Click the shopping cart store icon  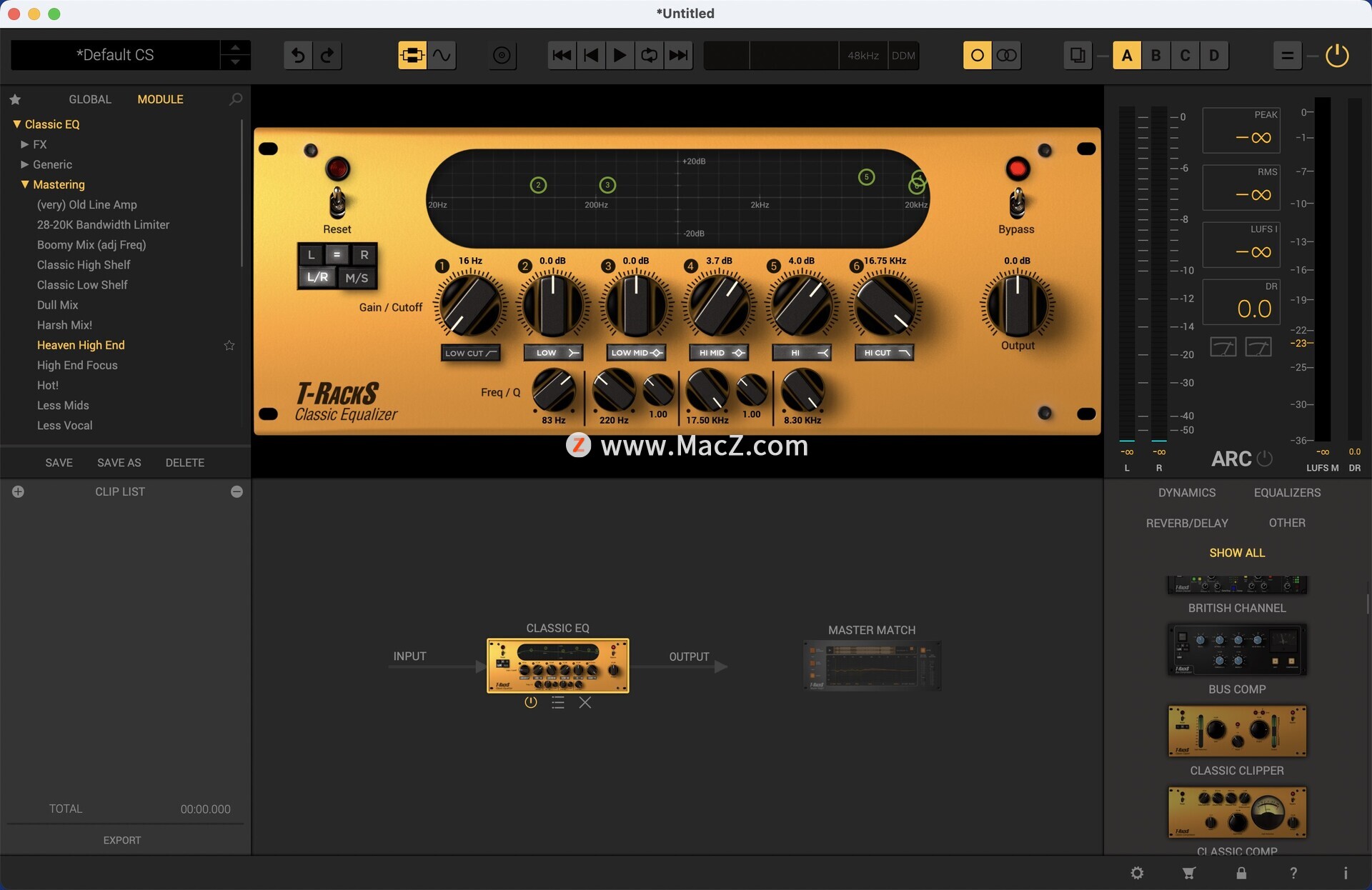(x=1189, y=873)
